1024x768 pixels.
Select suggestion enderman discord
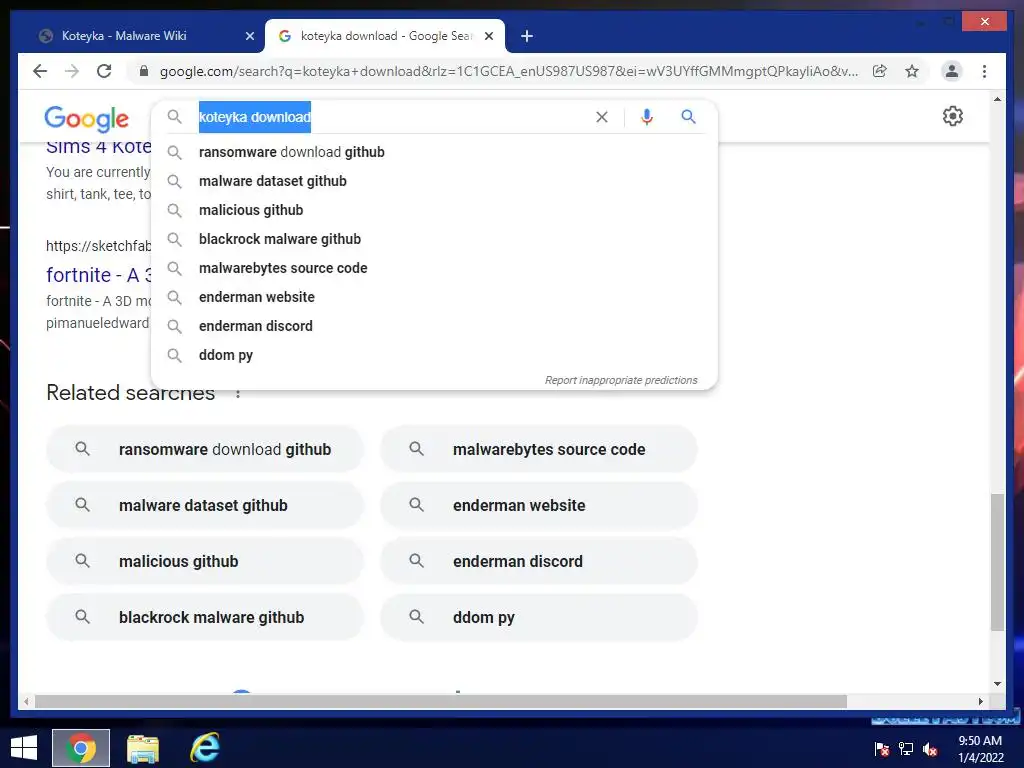coord(434,326)
